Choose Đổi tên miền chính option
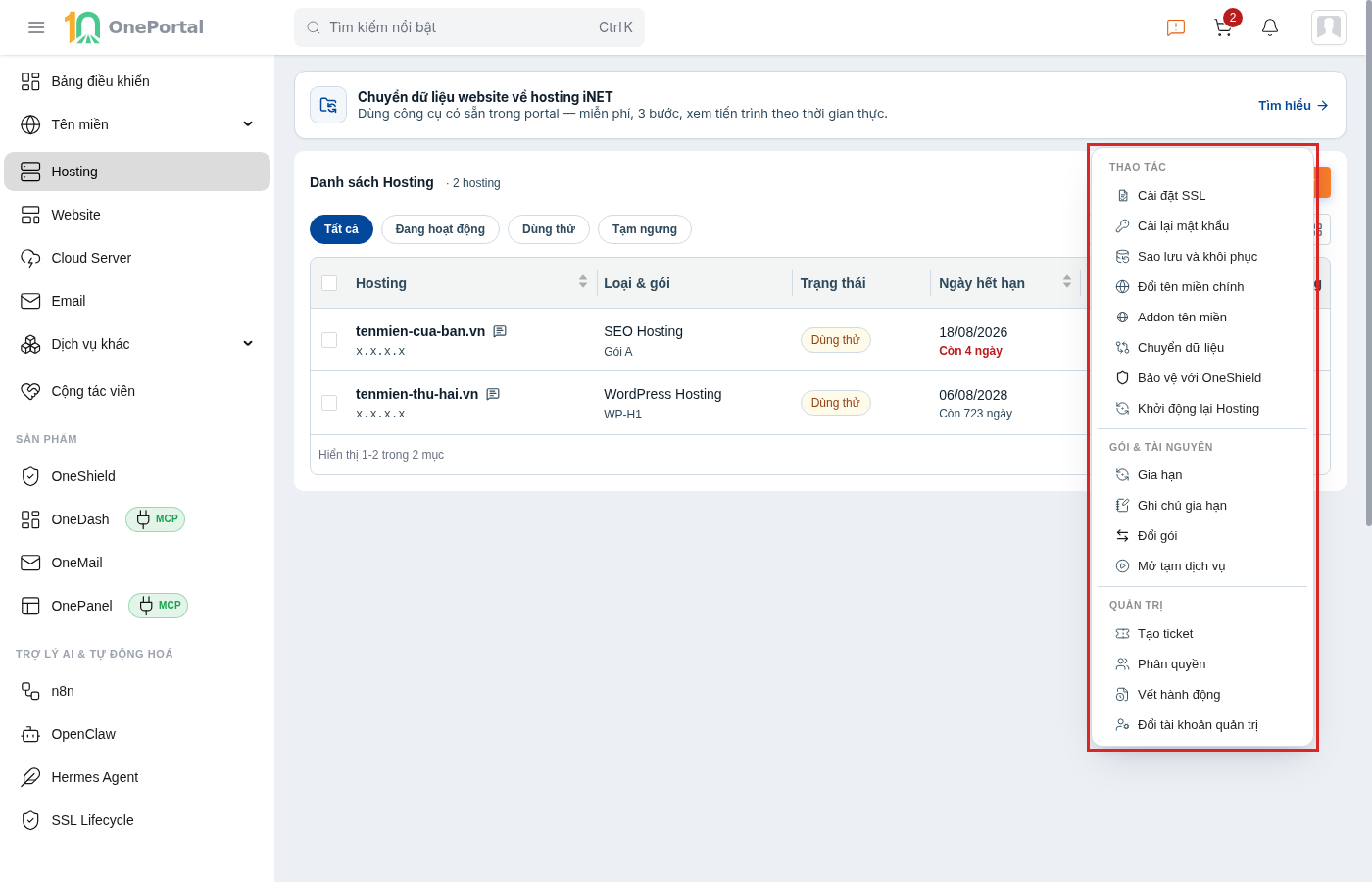The image size is (1372, 882). [1202, 287]
